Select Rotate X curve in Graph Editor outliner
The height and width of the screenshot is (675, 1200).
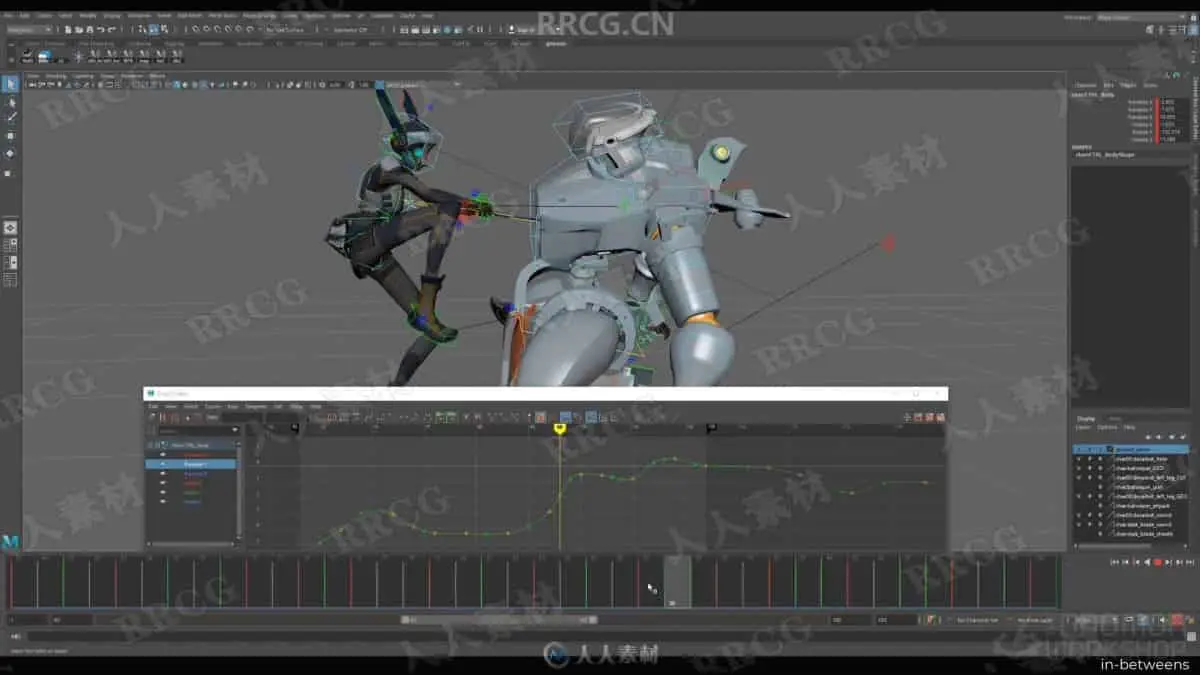pyautogui.click(x=194, y=484)
